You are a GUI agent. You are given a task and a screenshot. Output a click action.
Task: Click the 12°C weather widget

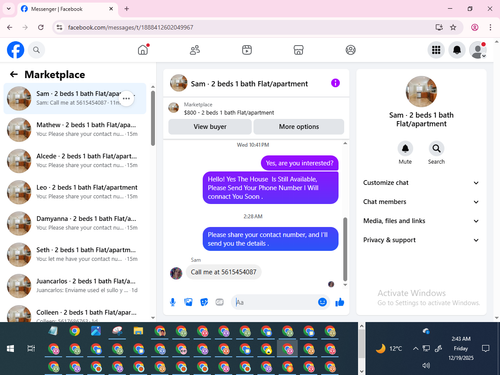389,349
